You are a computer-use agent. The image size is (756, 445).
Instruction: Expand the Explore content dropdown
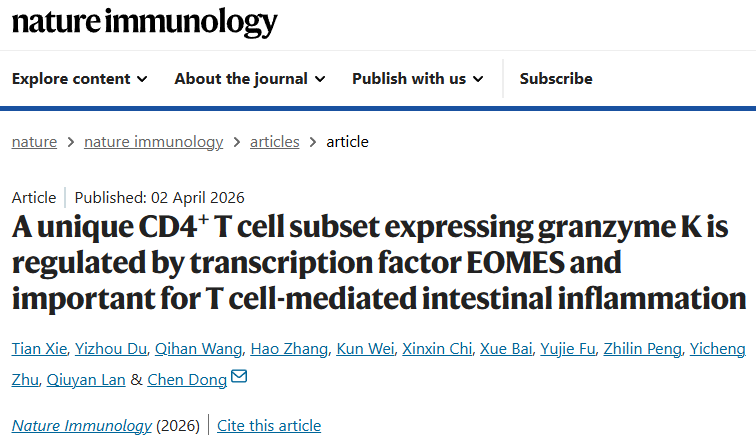click(x=80, y=79)
